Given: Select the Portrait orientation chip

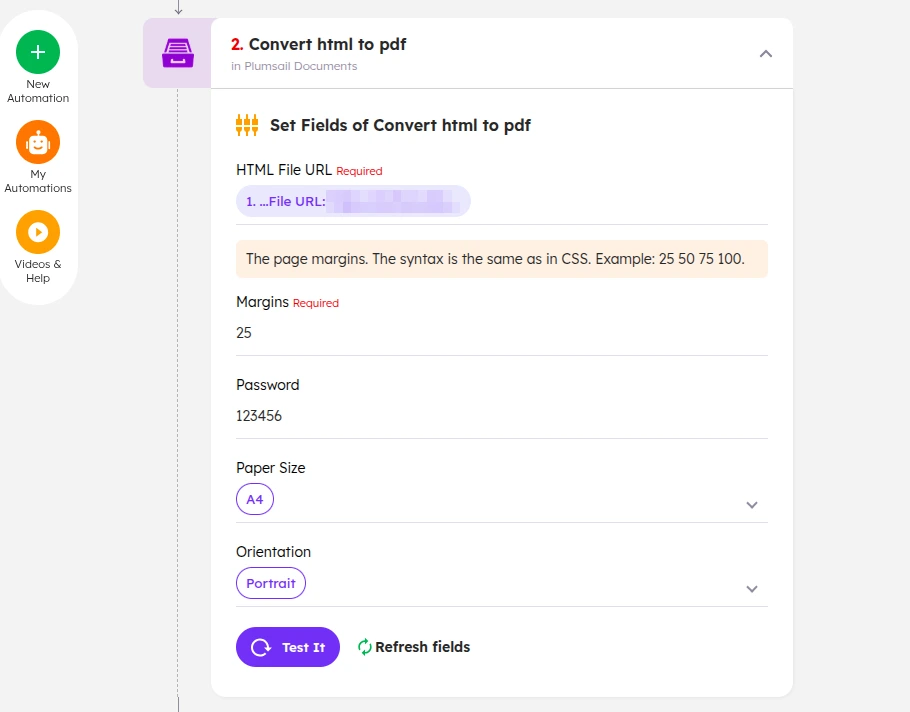Looking at the screenshot, I should (x=271, y=583).
